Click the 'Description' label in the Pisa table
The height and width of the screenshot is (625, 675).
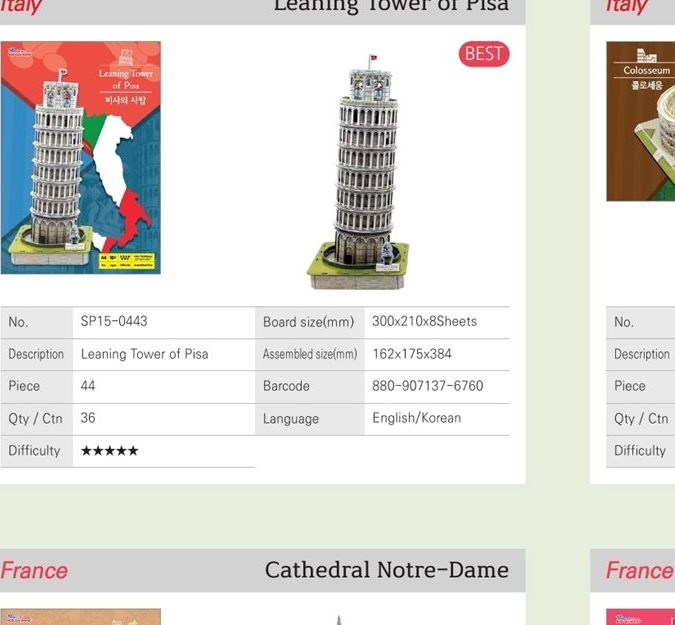pos(36,354)
